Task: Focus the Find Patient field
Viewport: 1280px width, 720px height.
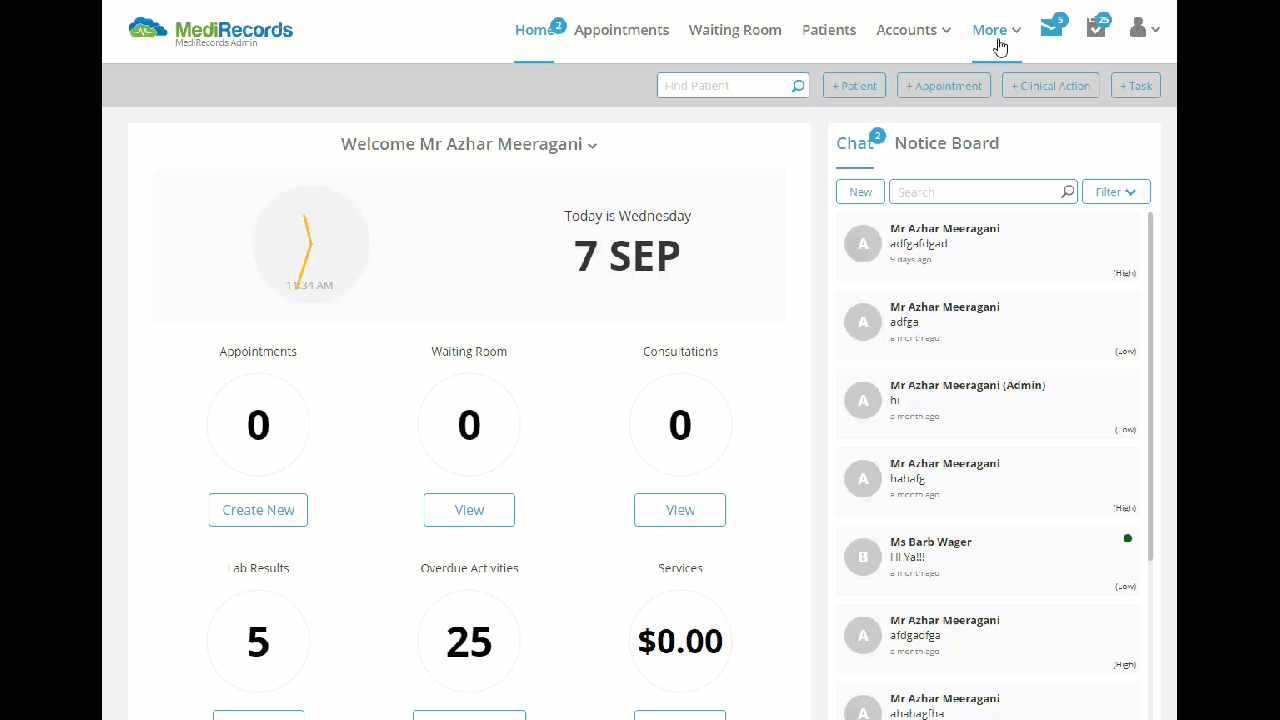Action: coord(733,86)
